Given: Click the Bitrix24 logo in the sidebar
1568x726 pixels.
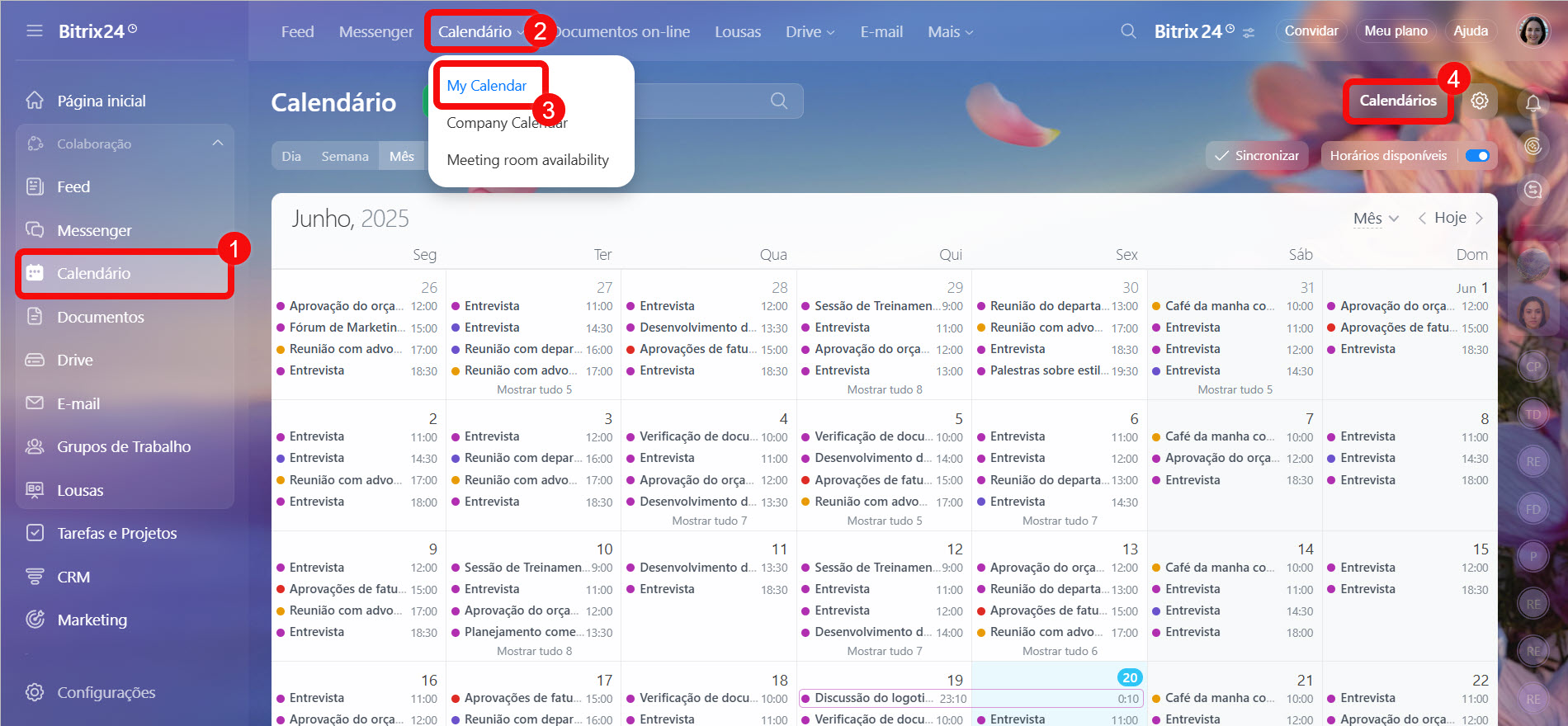Looking at the screenshot, I should 97,31.
